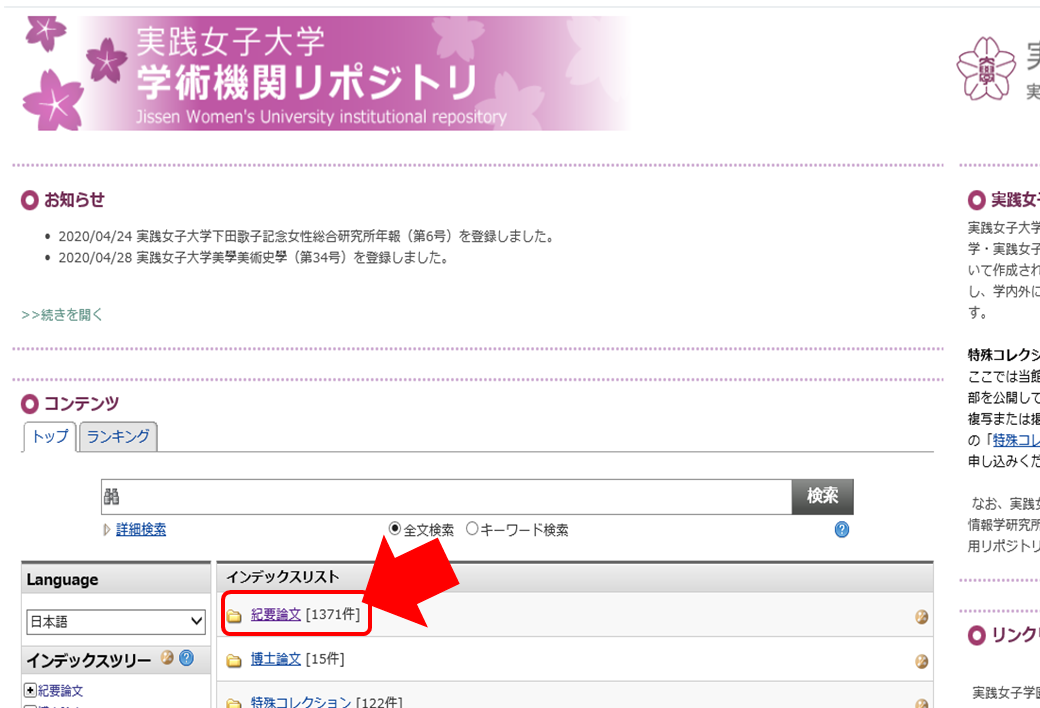Viewport: 1040px width, 708px height.
Task: Click the お知らせ section heading
Action: tap(74, 200)
